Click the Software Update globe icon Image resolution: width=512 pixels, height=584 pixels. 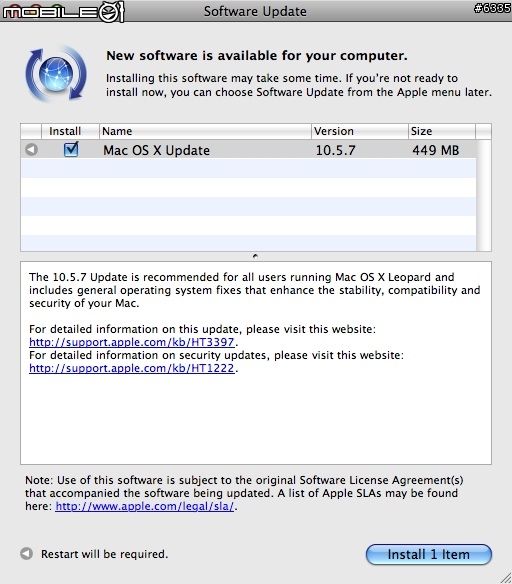coord(56,74)
